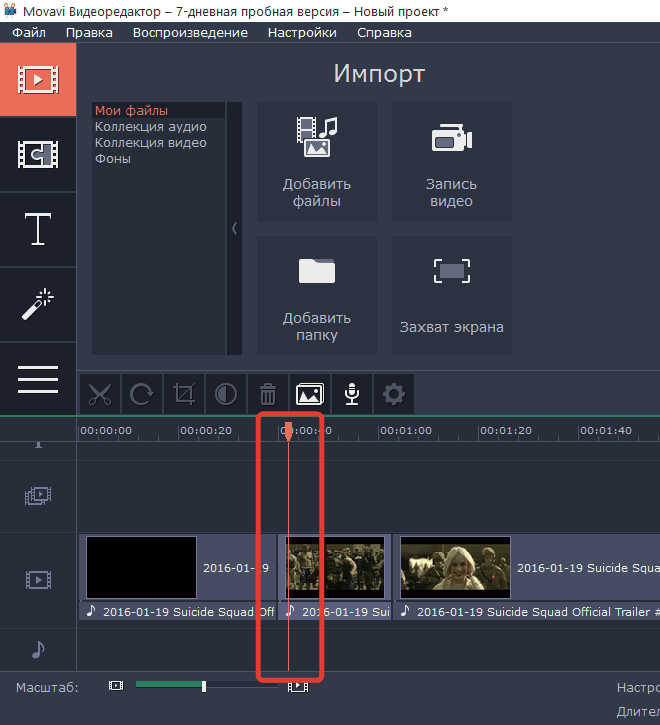Click the Масштаб zoom slider handle
Image resolution: width=660 pixels, height=725 pixels.
coord(204,687)
